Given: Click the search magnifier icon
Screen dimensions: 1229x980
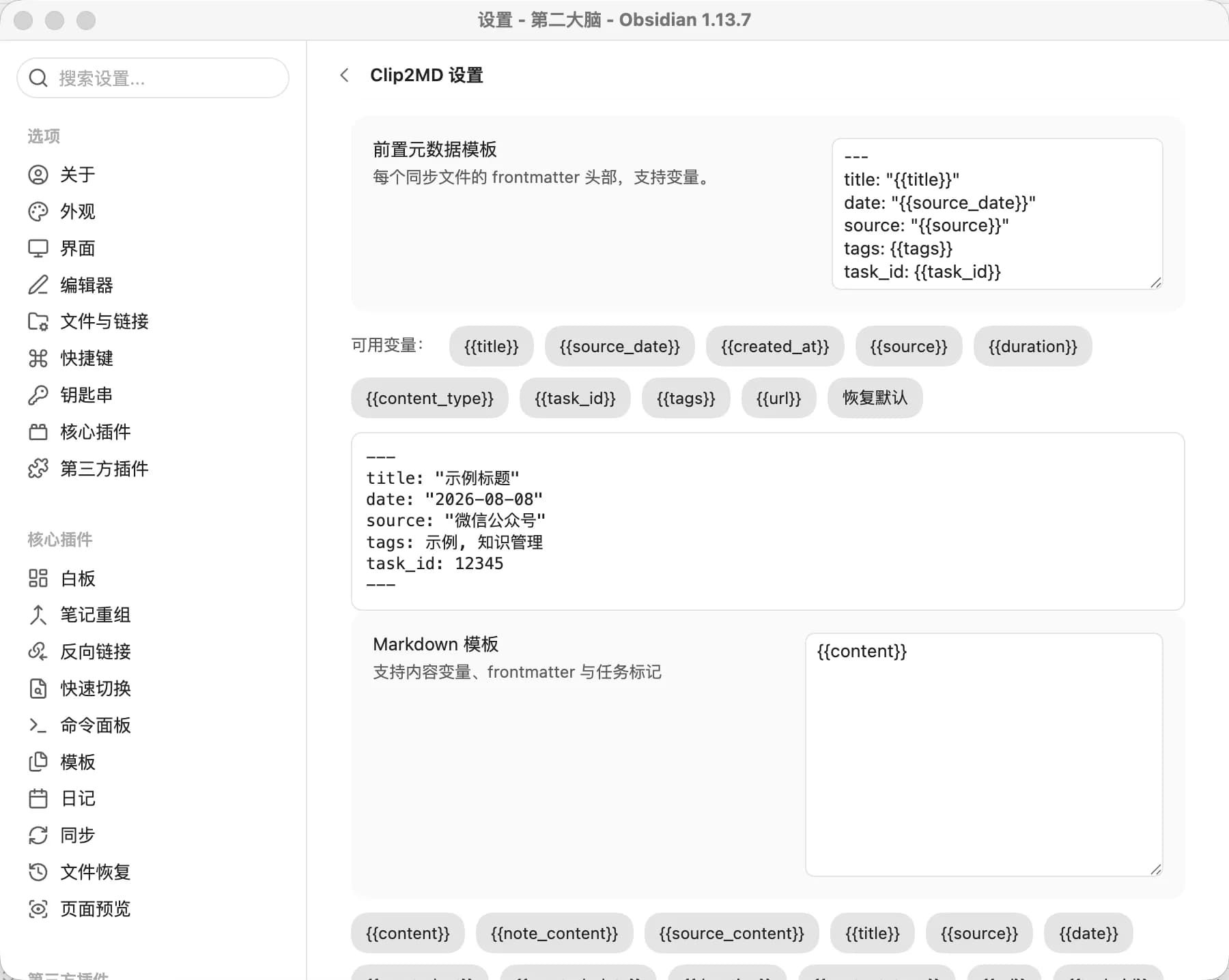Looking at the screenshot, I should tap(39, 78).
